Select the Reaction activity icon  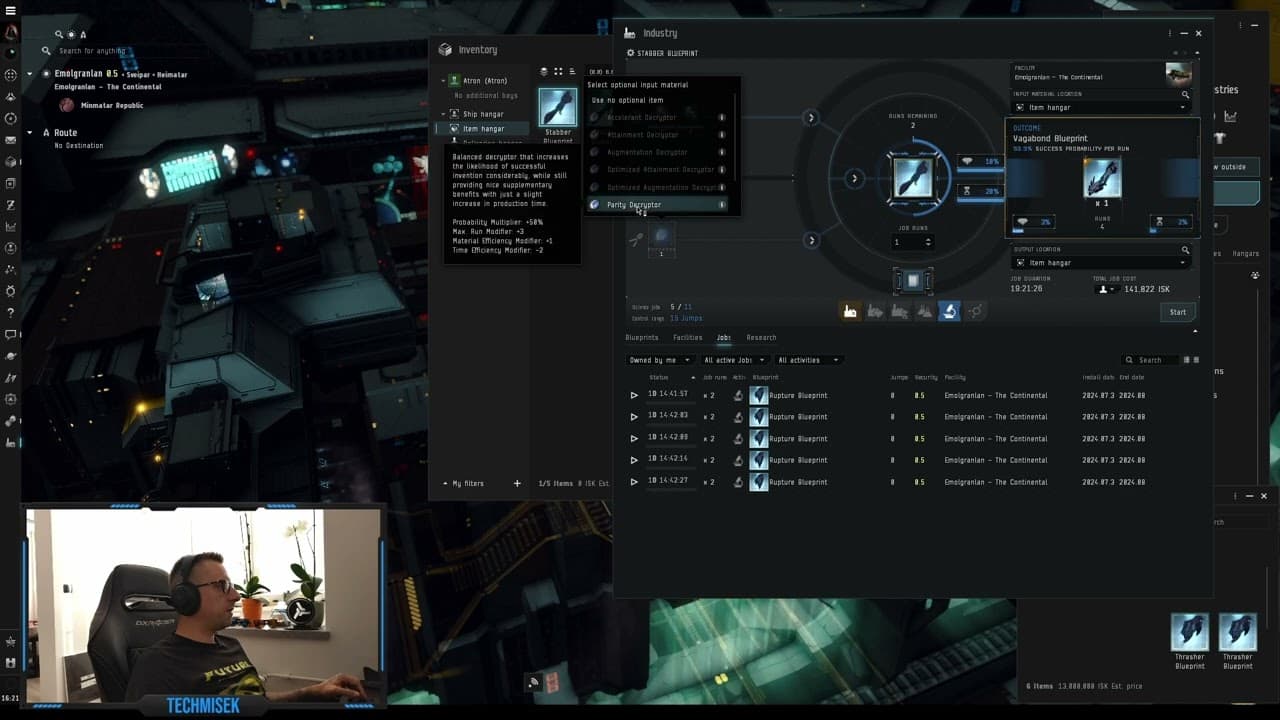[974, 312]
